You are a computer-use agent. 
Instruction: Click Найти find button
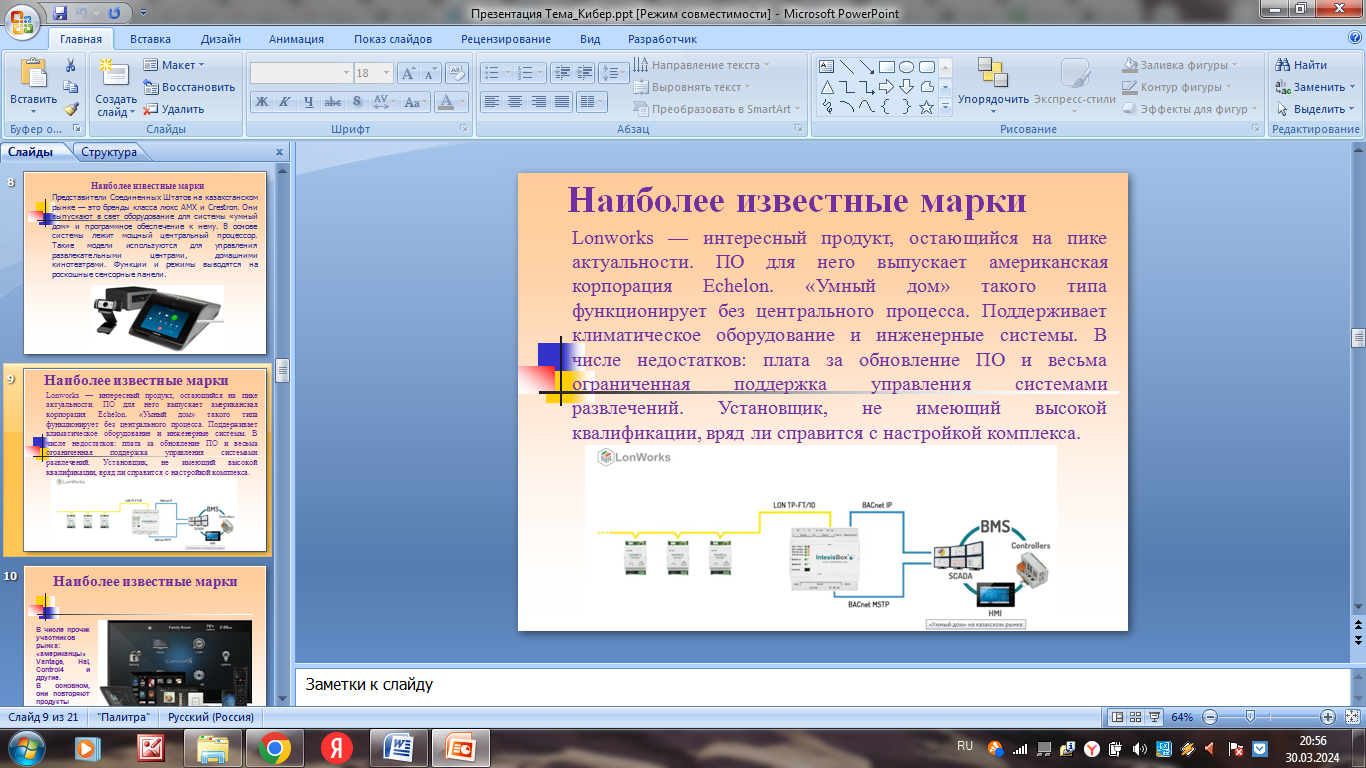tap(1302, 65)
